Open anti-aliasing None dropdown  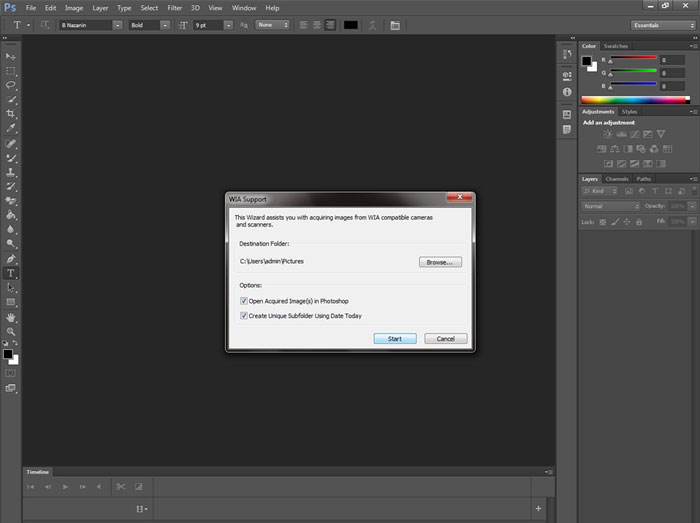pos(272,25)
